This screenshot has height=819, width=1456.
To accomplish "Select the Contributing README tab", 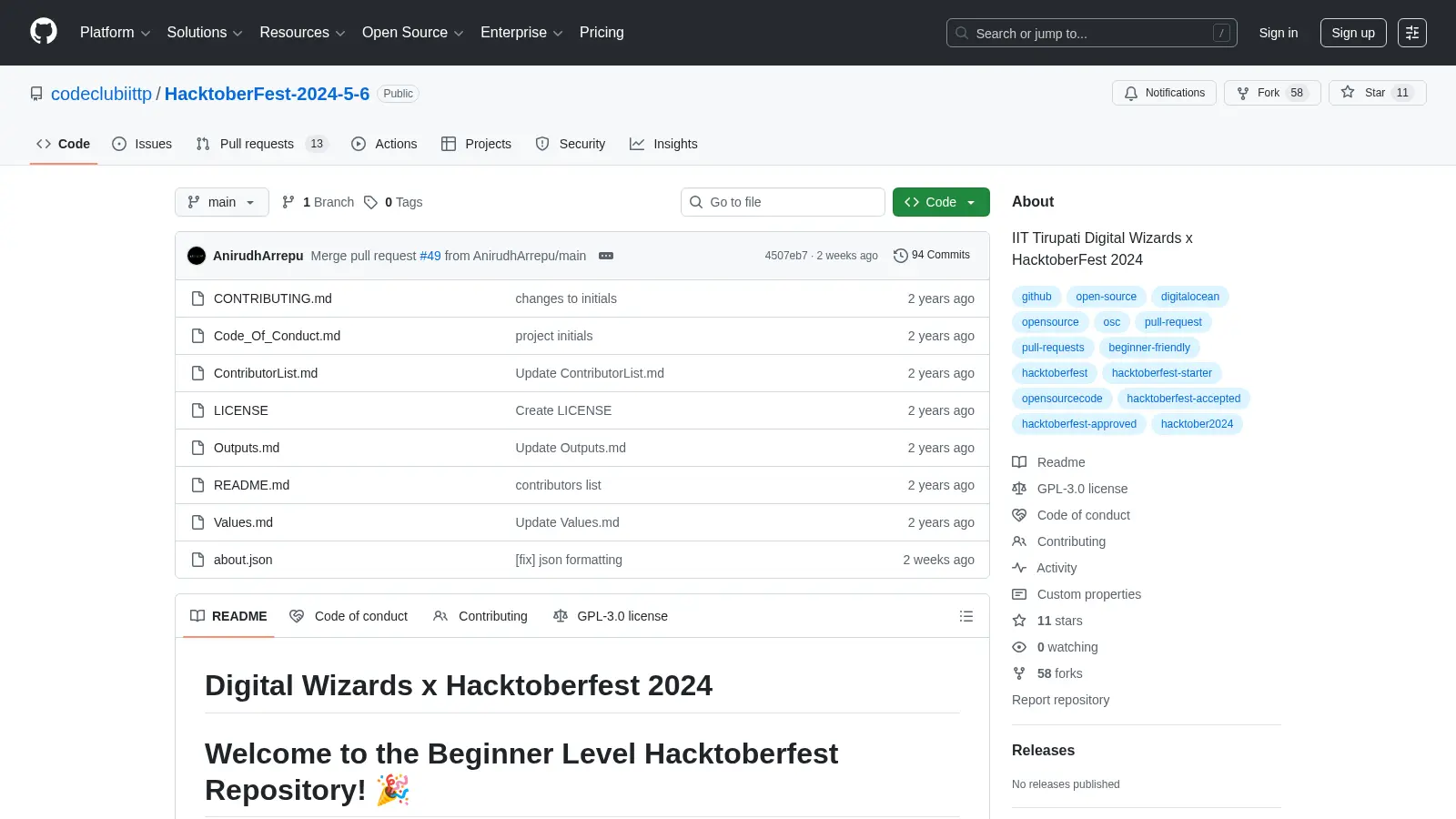I will point(480,616).
